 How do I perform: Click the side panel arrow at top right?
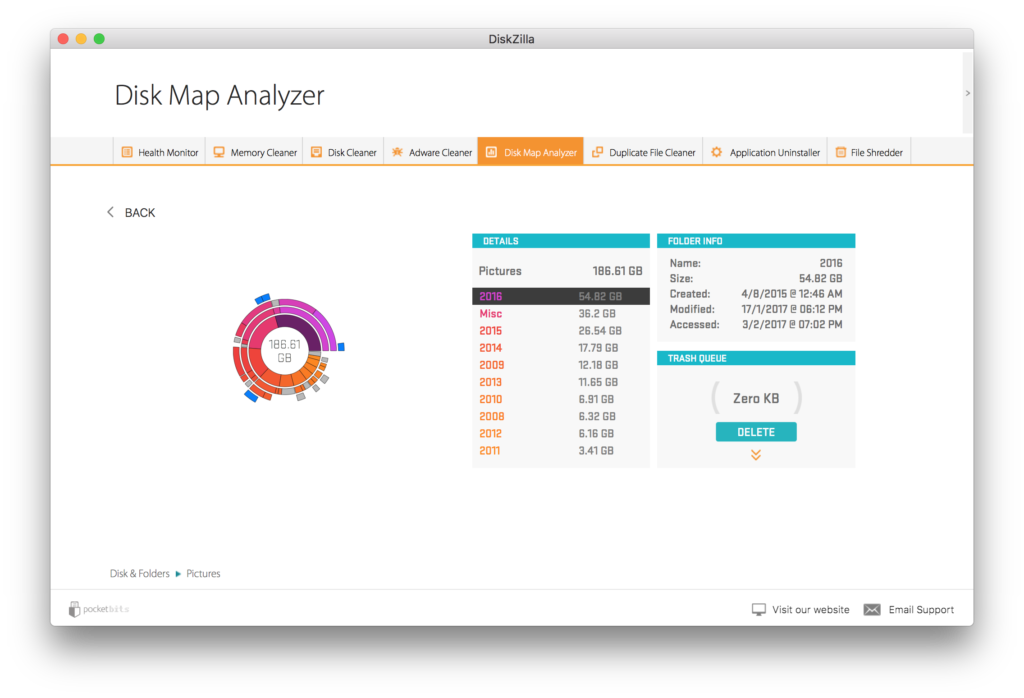(967, 93)
